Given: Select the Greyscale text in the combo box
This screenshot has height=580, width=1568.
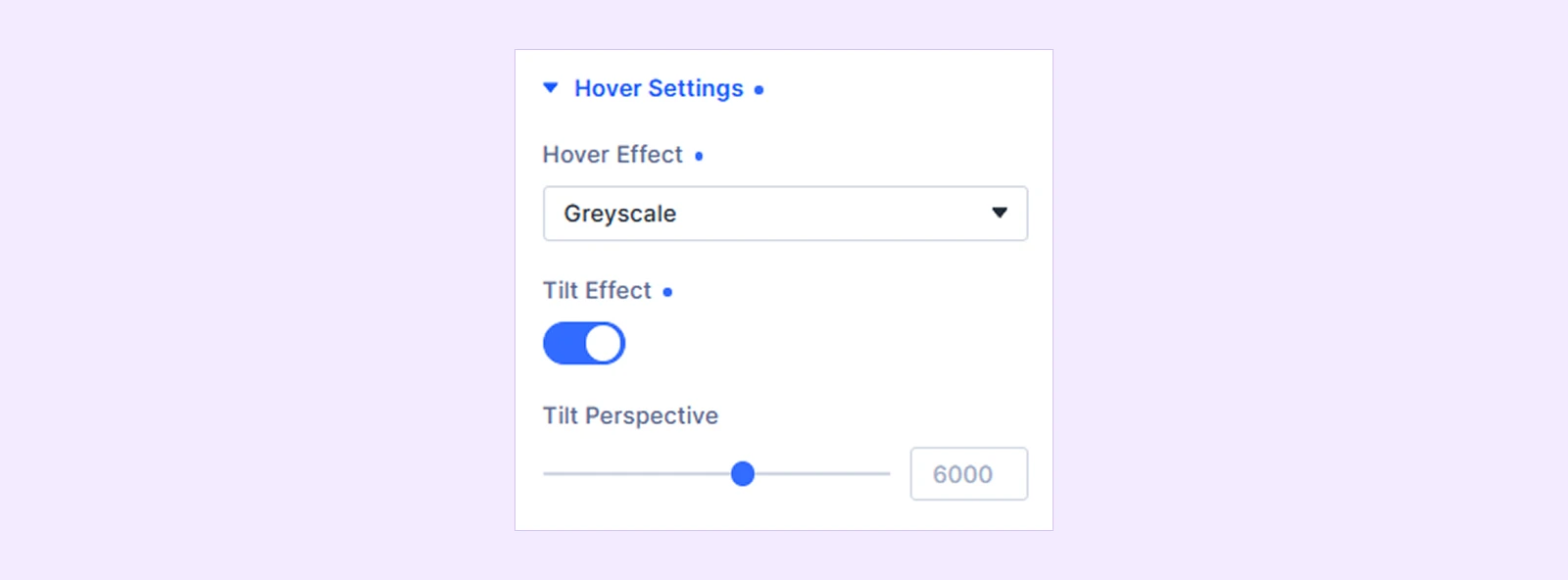Looking at the screenshot, I should click(x=619, y=214).
